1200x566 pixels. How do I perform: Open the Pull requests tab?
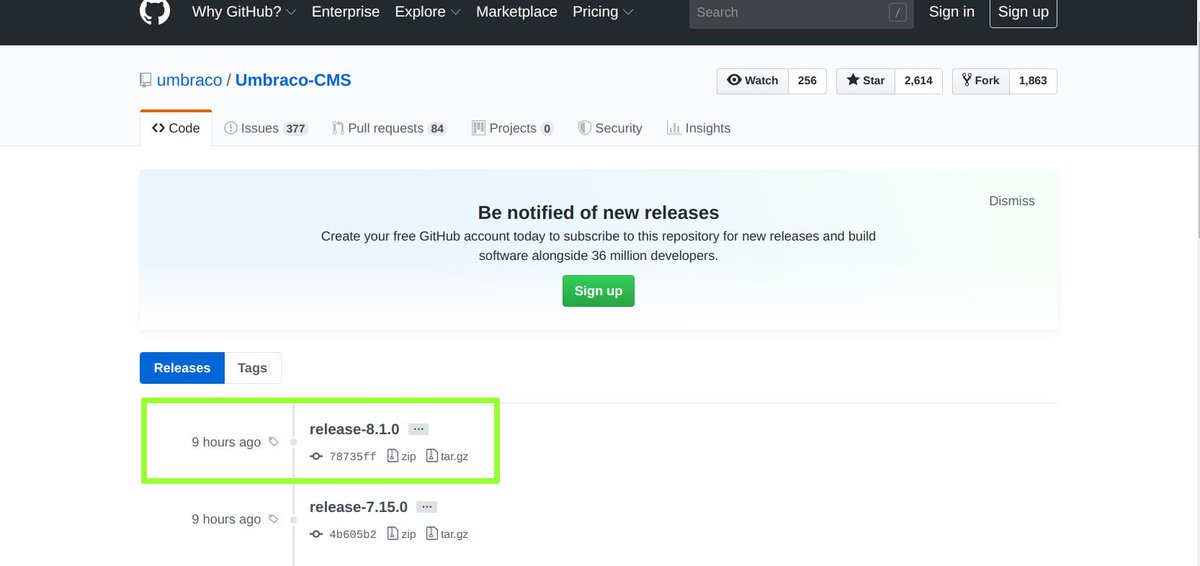click(x=390, y=128)
